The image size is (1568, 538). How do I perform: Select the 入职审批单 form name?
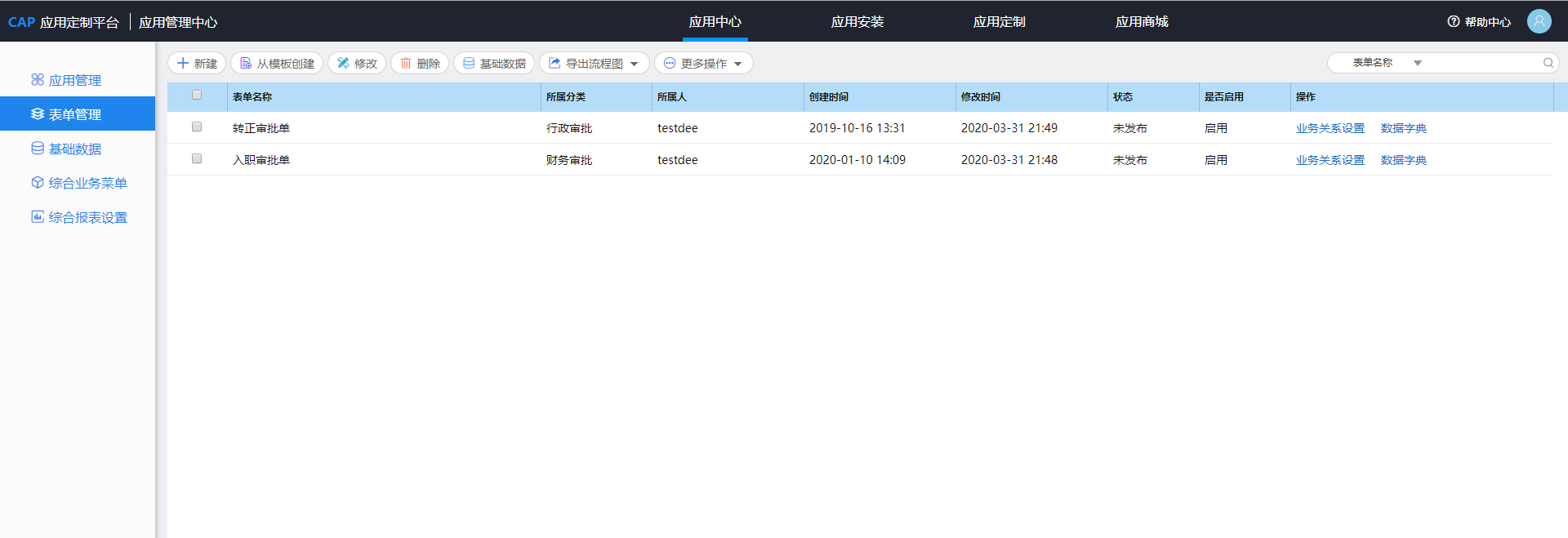pos(261,160)
